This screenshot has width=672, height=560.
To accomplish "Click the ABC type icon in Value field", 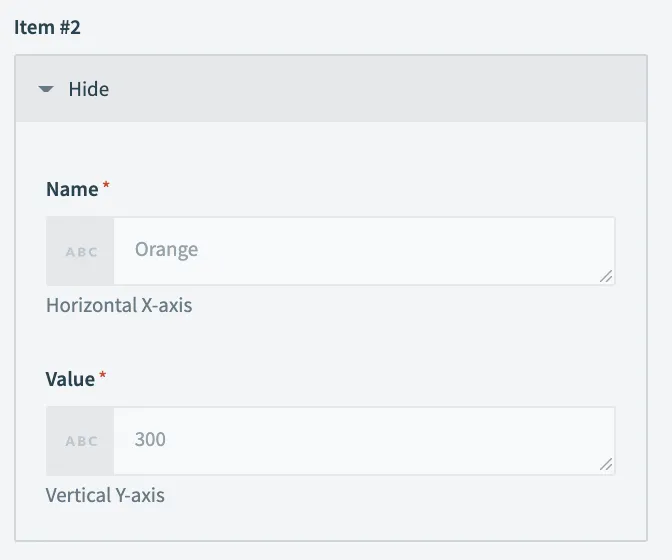I will 81,441.
